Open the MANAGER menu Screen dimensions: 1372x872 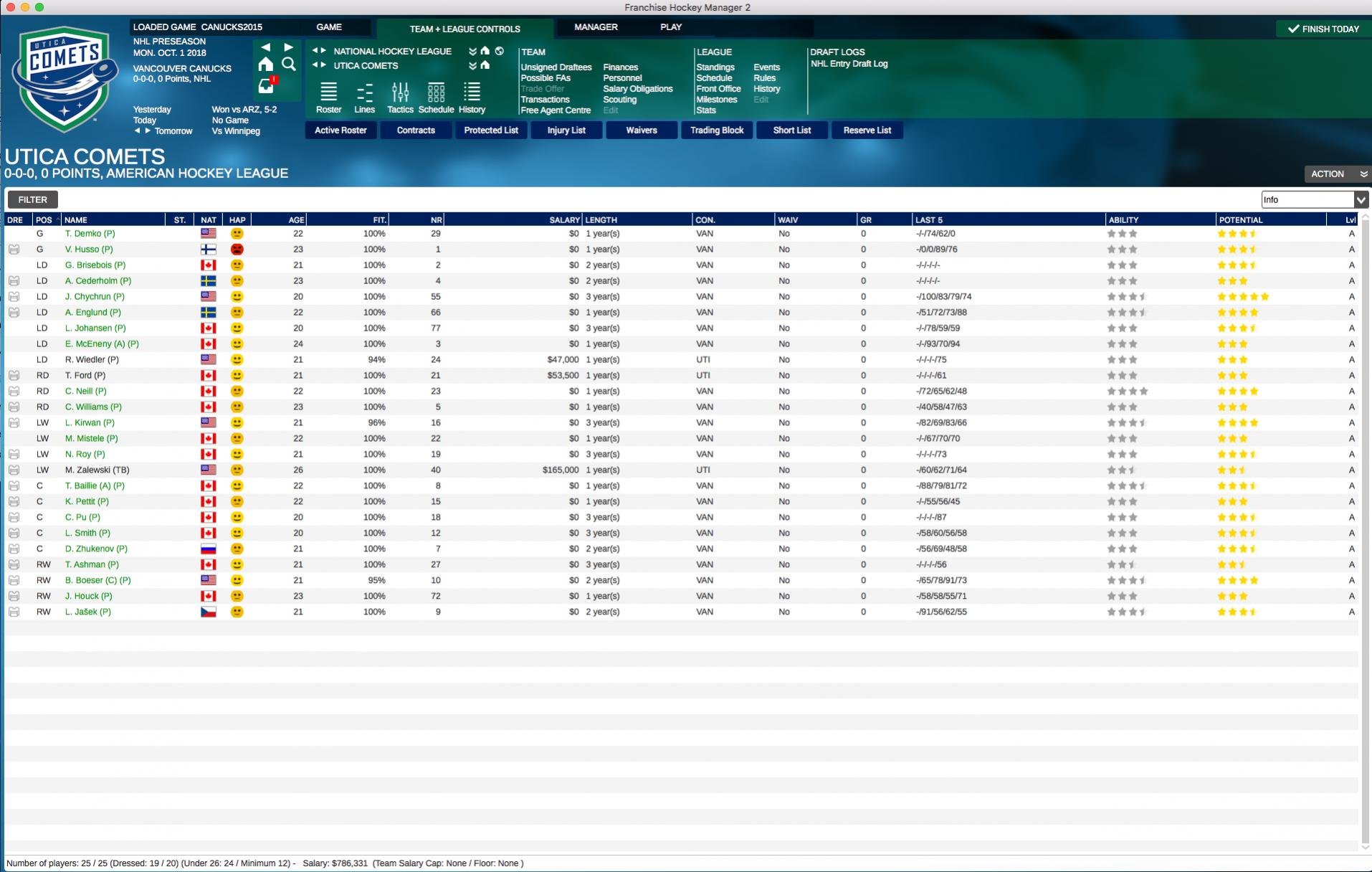click(595, 27)
